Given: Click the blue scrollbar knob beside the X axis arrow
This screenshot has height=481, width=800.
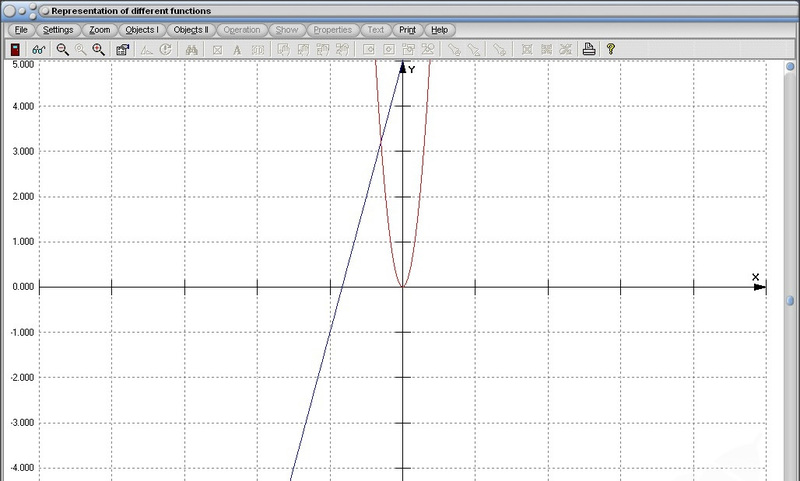Looking at the screenshot, I should pyautogui.click(x=790, y=301).
